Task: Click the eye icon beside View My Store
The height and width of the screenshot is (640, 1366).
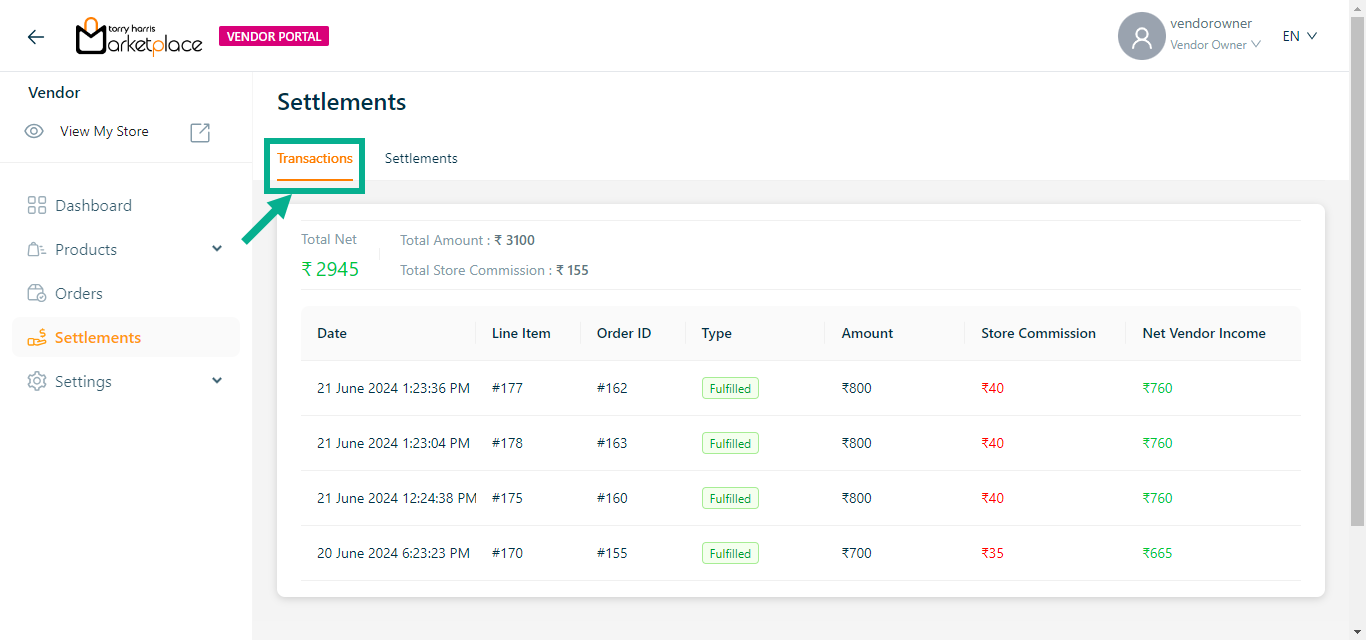Action: 34,132
